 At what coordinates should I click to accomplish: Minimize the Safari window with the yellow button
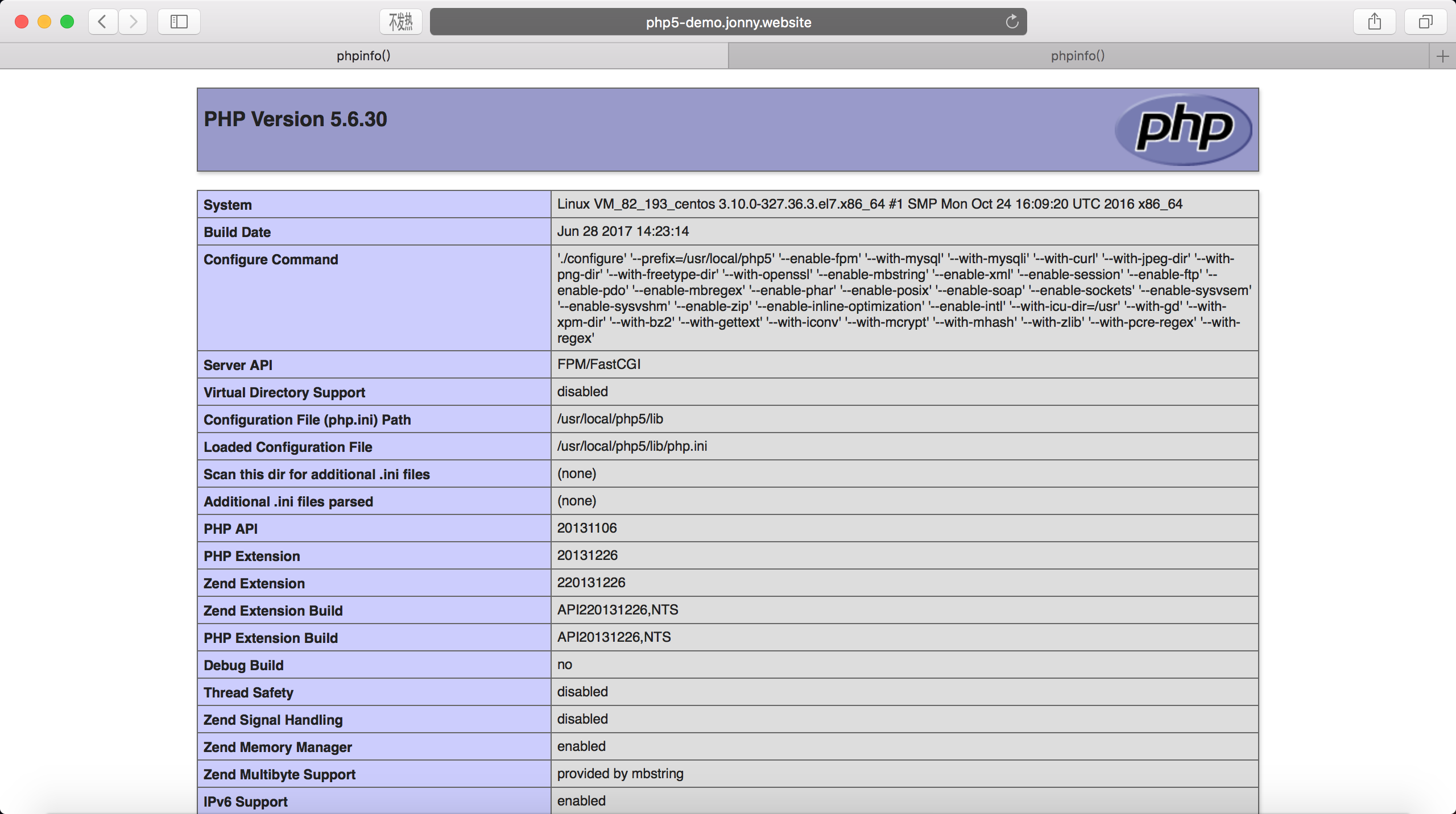tap(44, 22)
